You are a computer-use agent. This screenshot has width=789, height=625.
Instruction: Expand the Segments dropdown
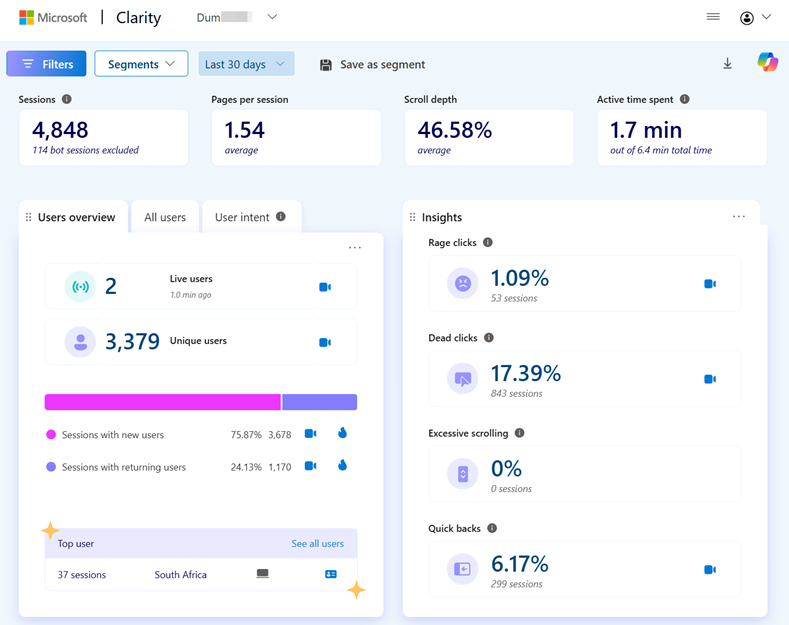[141, 64]
